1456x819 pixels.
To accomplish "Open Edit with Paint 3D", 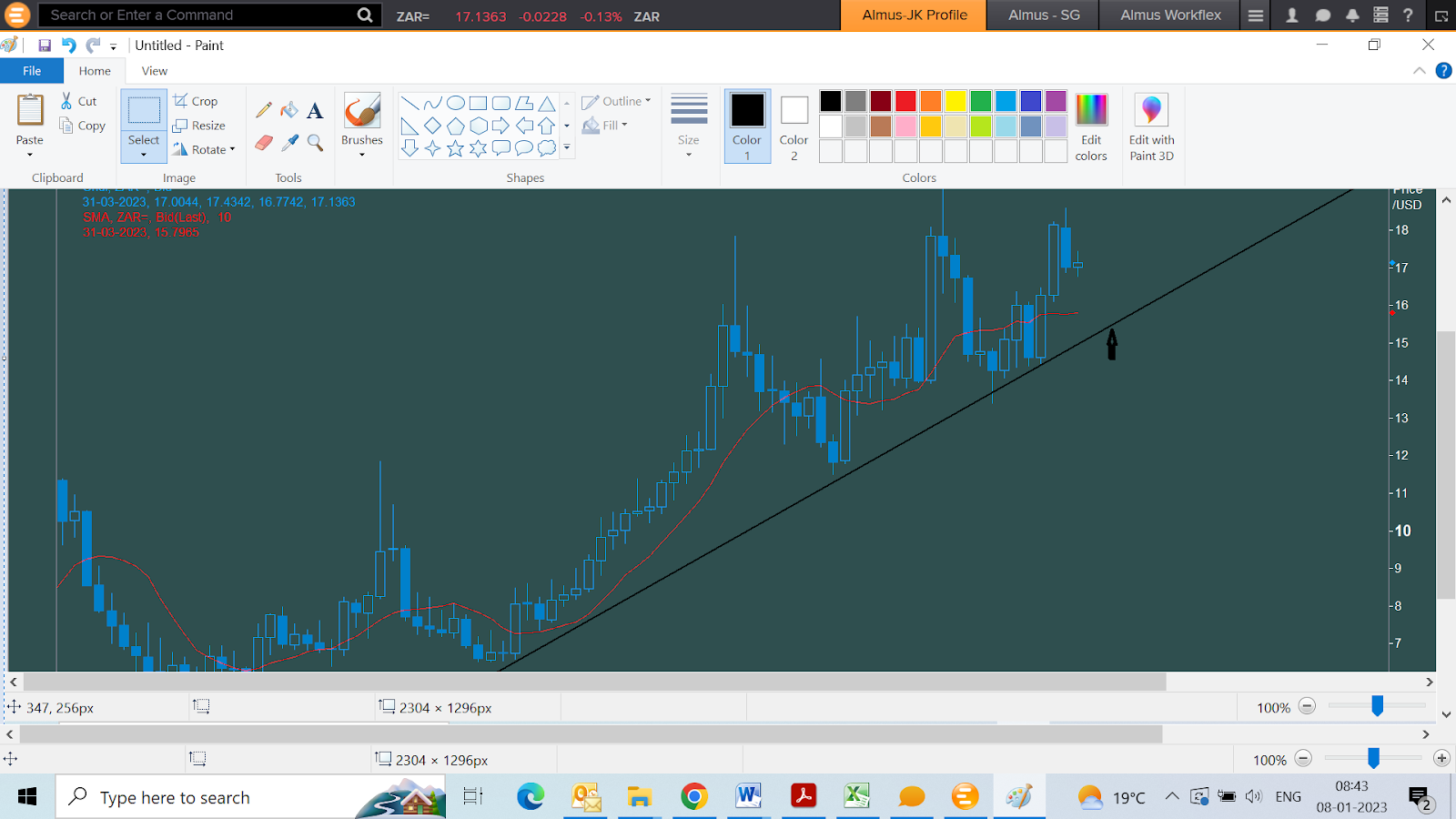I will pos(1151,127).
